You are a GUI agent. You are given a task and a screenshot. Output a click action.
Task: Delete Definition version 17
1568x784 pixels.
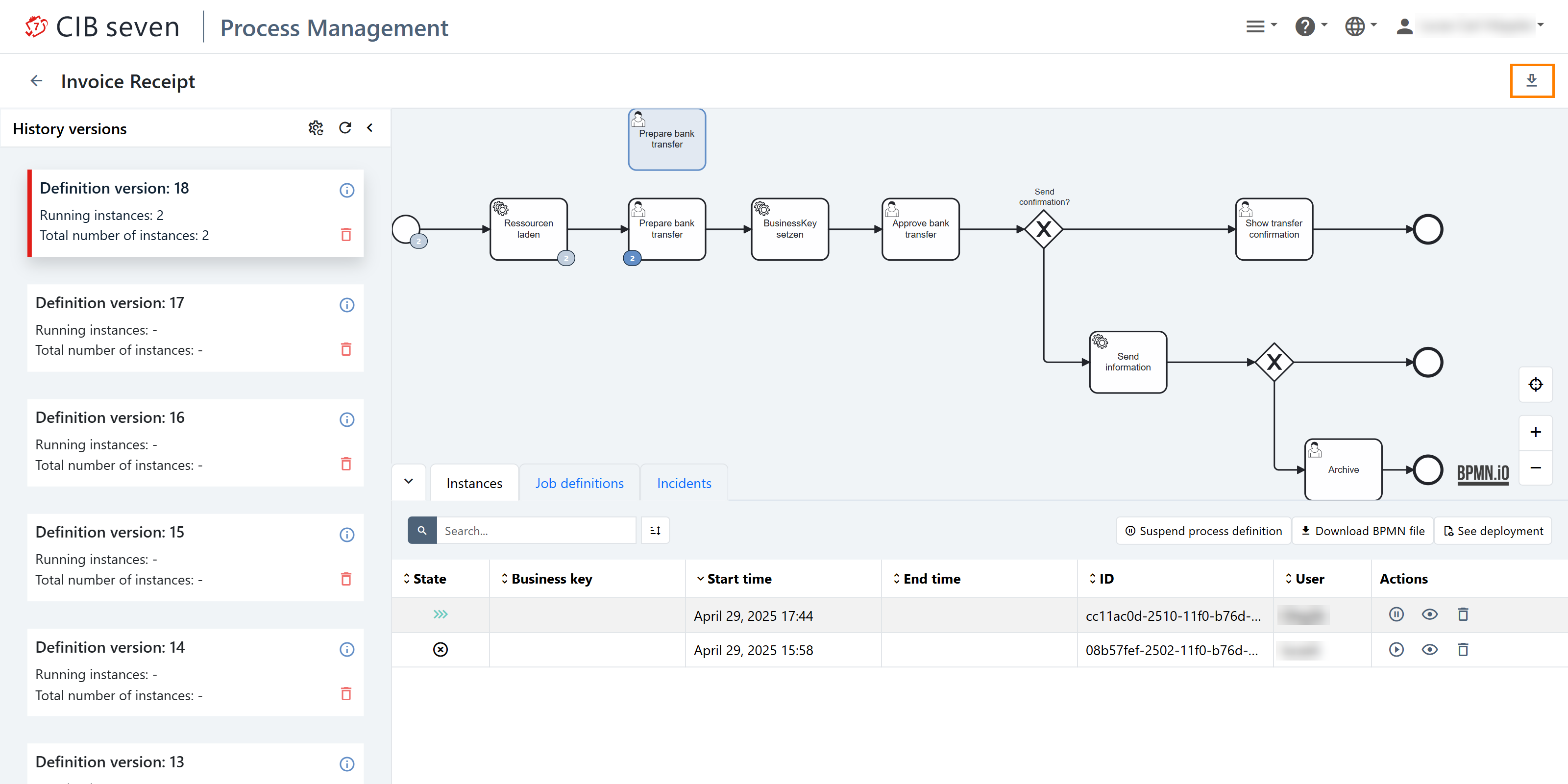pos(346,349)
